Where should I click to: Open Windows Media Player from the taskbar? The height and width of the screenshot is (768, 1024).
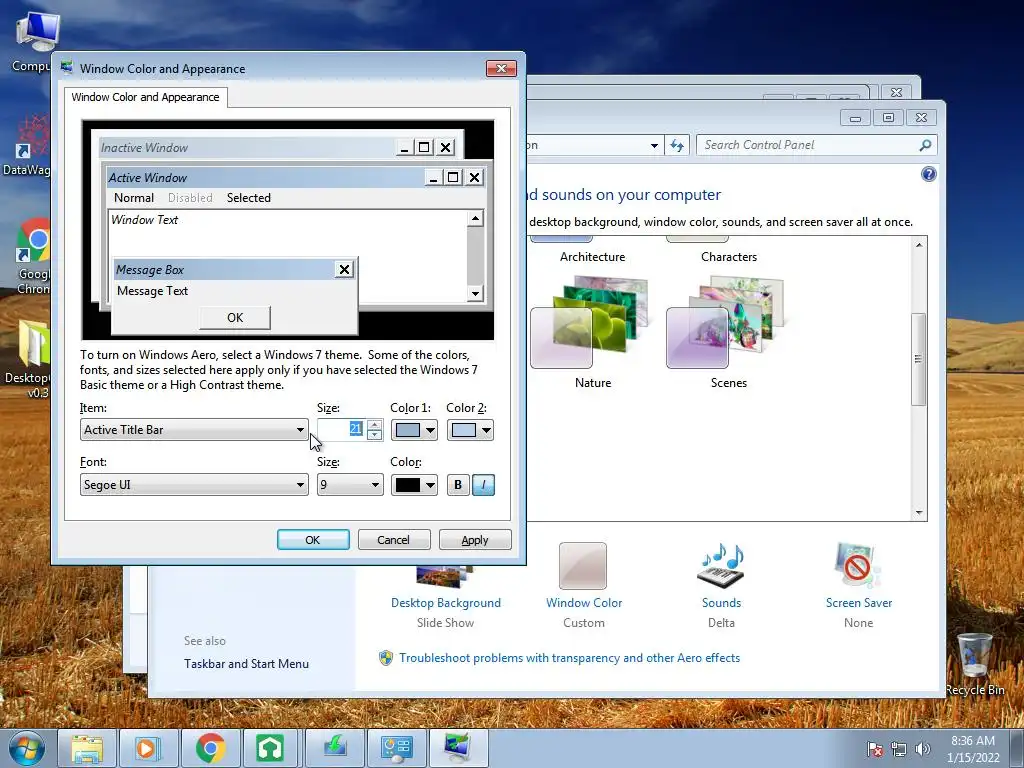click(x=148, y=748)
